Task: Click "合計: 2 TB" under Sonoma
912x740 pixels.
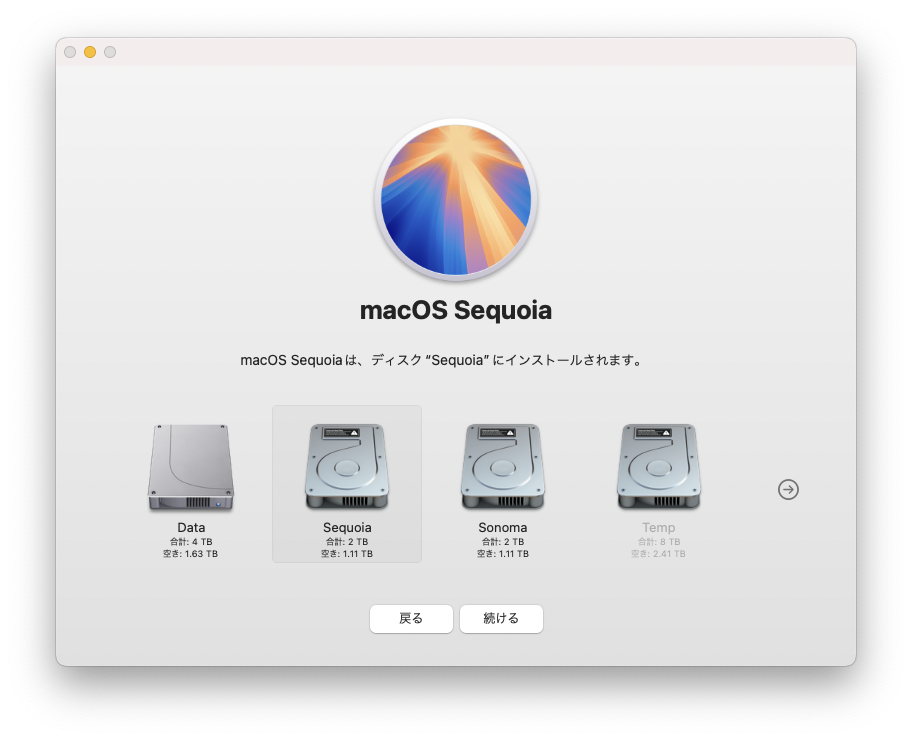Action: click(x=503, y=542)
